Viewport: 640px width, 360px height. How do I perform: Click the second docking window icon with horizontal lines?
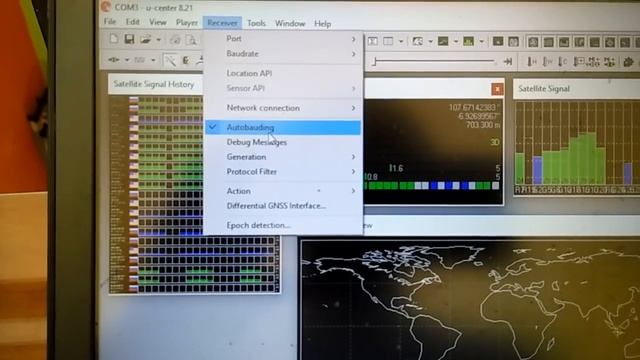tap(549, 42)
